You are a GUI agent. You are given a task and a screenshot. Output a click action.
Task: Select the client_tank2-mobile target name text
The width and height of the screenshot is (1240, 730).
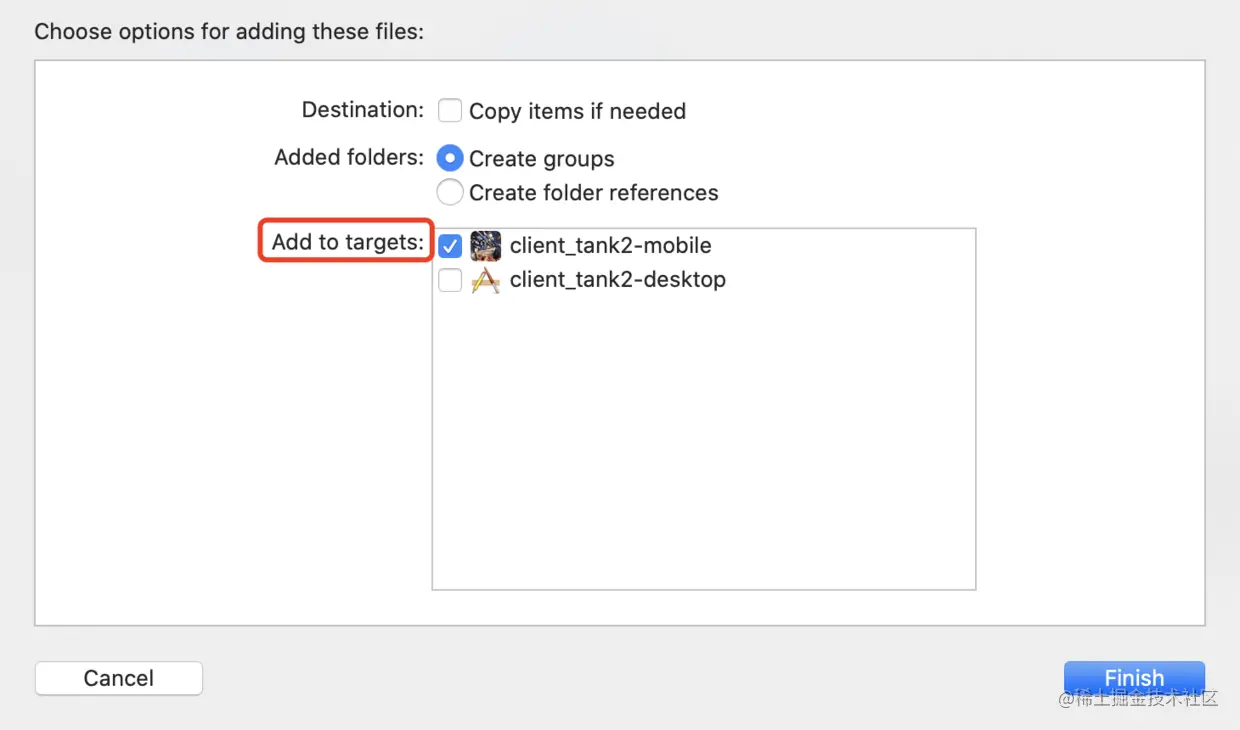coord(610,246)
